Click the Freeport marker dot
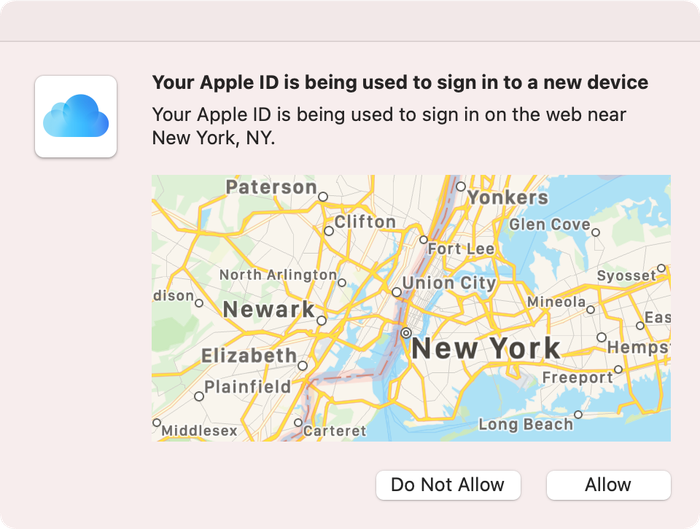 tap(618, 369)
